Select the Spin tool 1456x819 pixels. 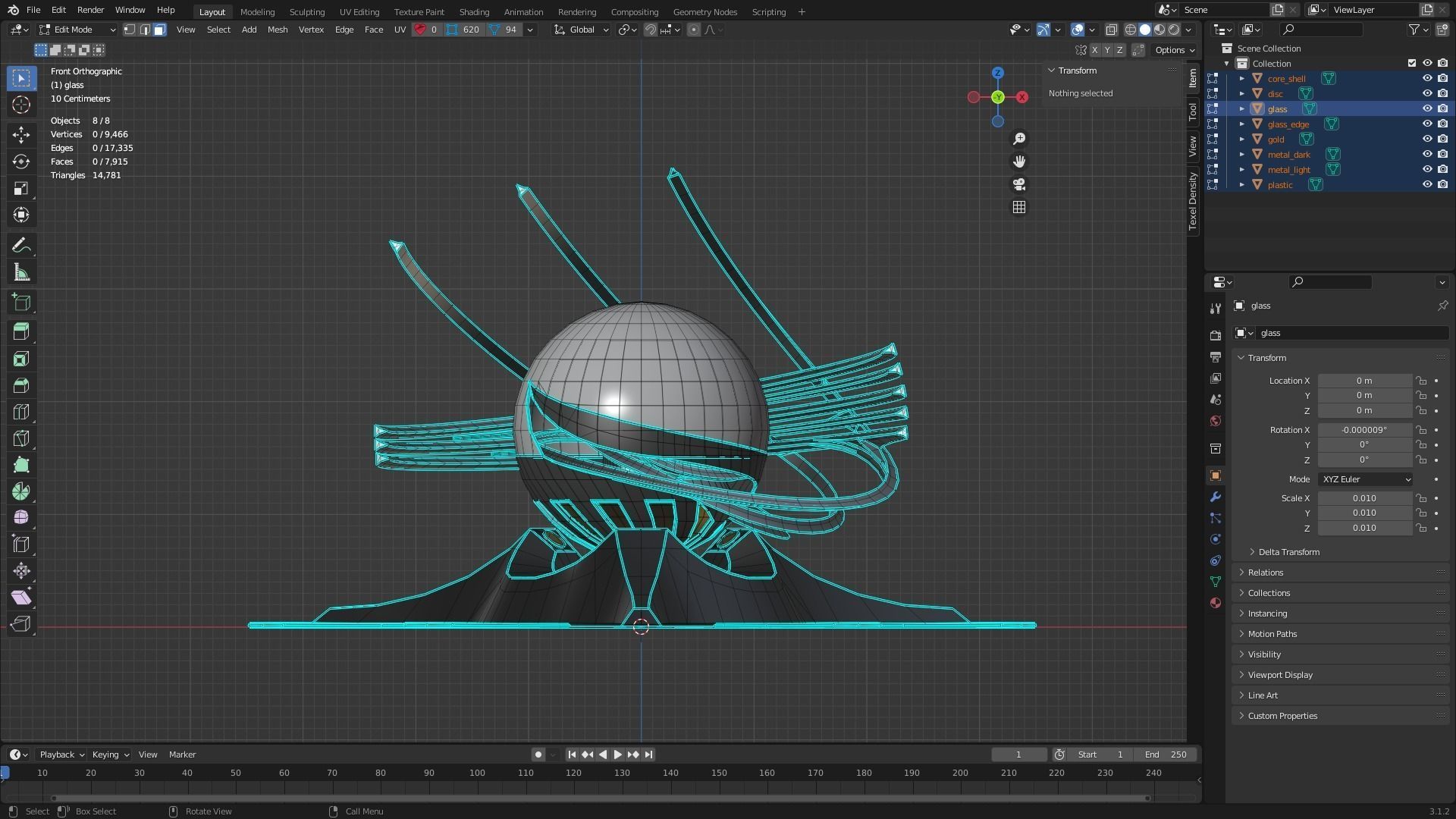click(x=21, y=491)
